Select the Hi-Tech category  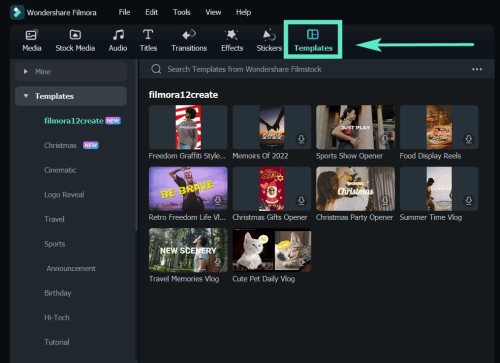point(57,318)
